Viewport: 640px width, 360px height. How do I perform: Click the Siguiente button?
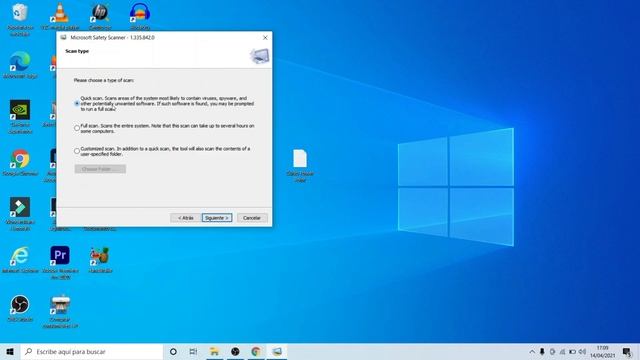(217, 218)
